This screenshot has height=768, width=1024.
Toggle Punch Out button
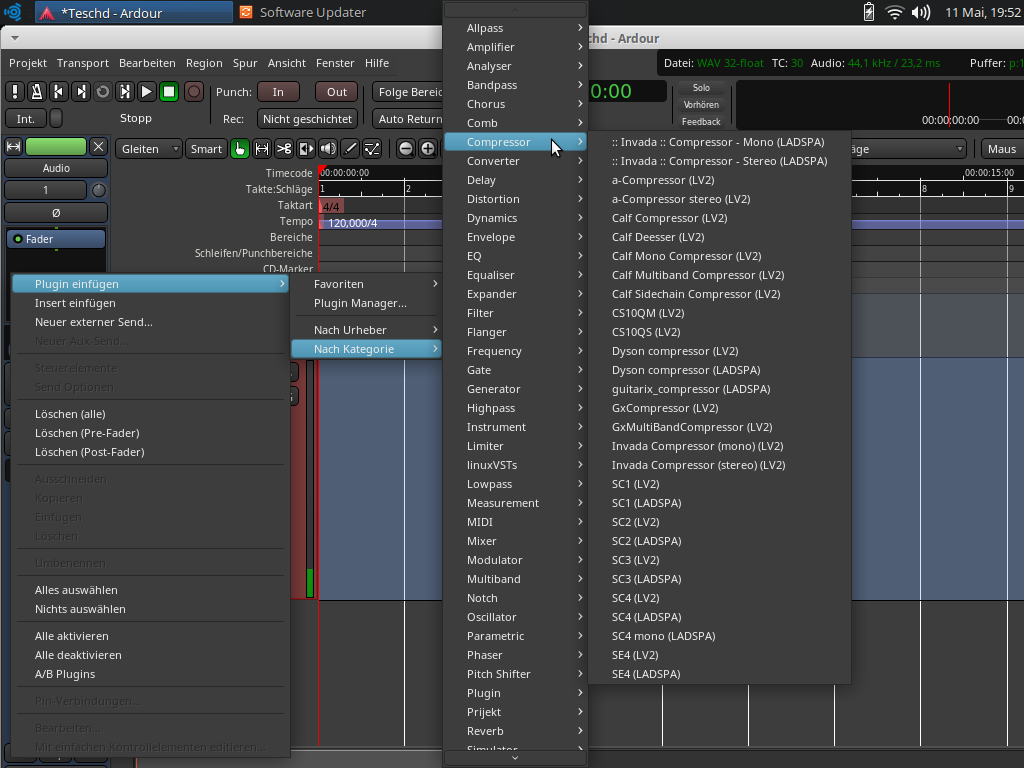click(337, 92)
